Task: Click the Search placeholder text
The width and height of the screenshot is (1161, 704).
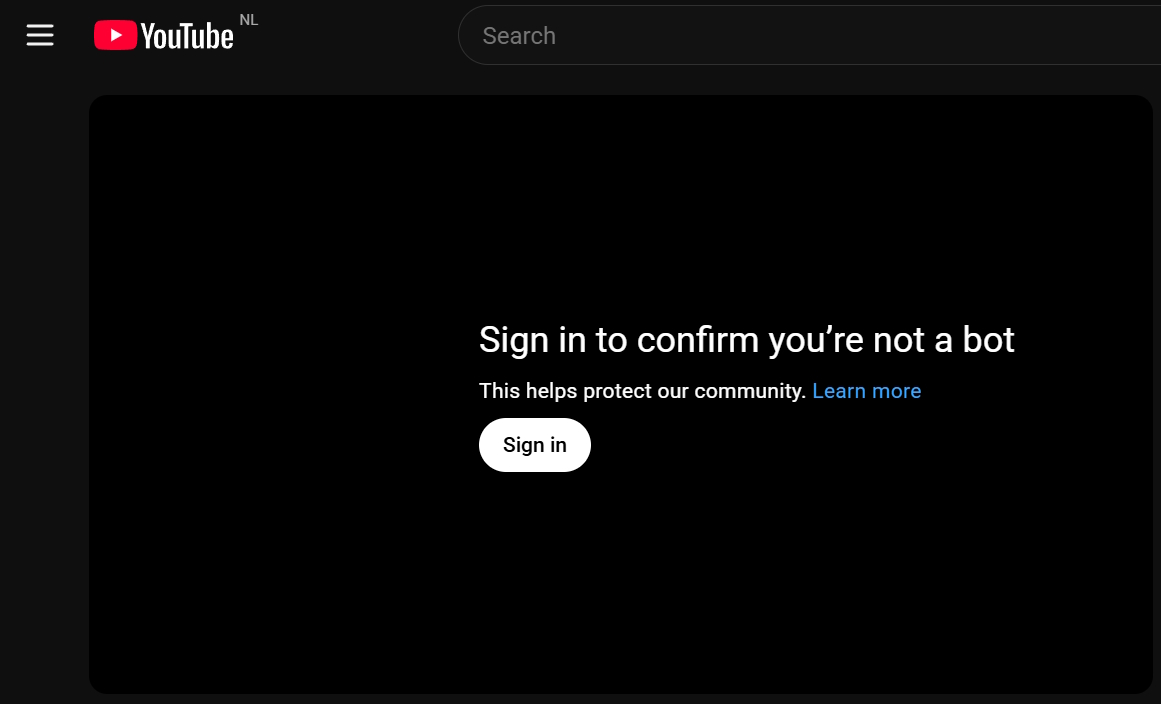Action: (x=519, y=36)
